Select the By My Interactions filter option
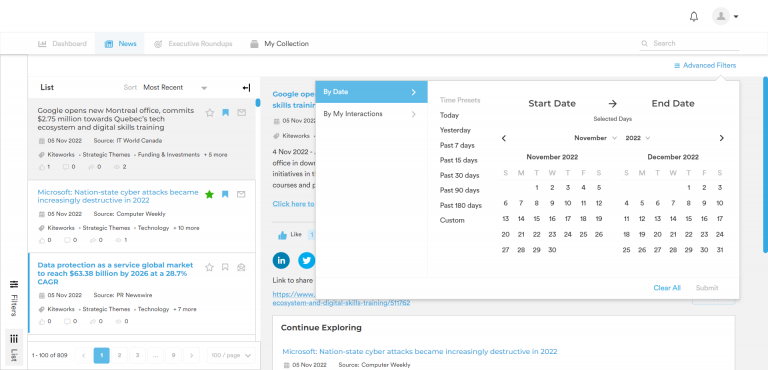768x370 pixels. click(371, 114)
